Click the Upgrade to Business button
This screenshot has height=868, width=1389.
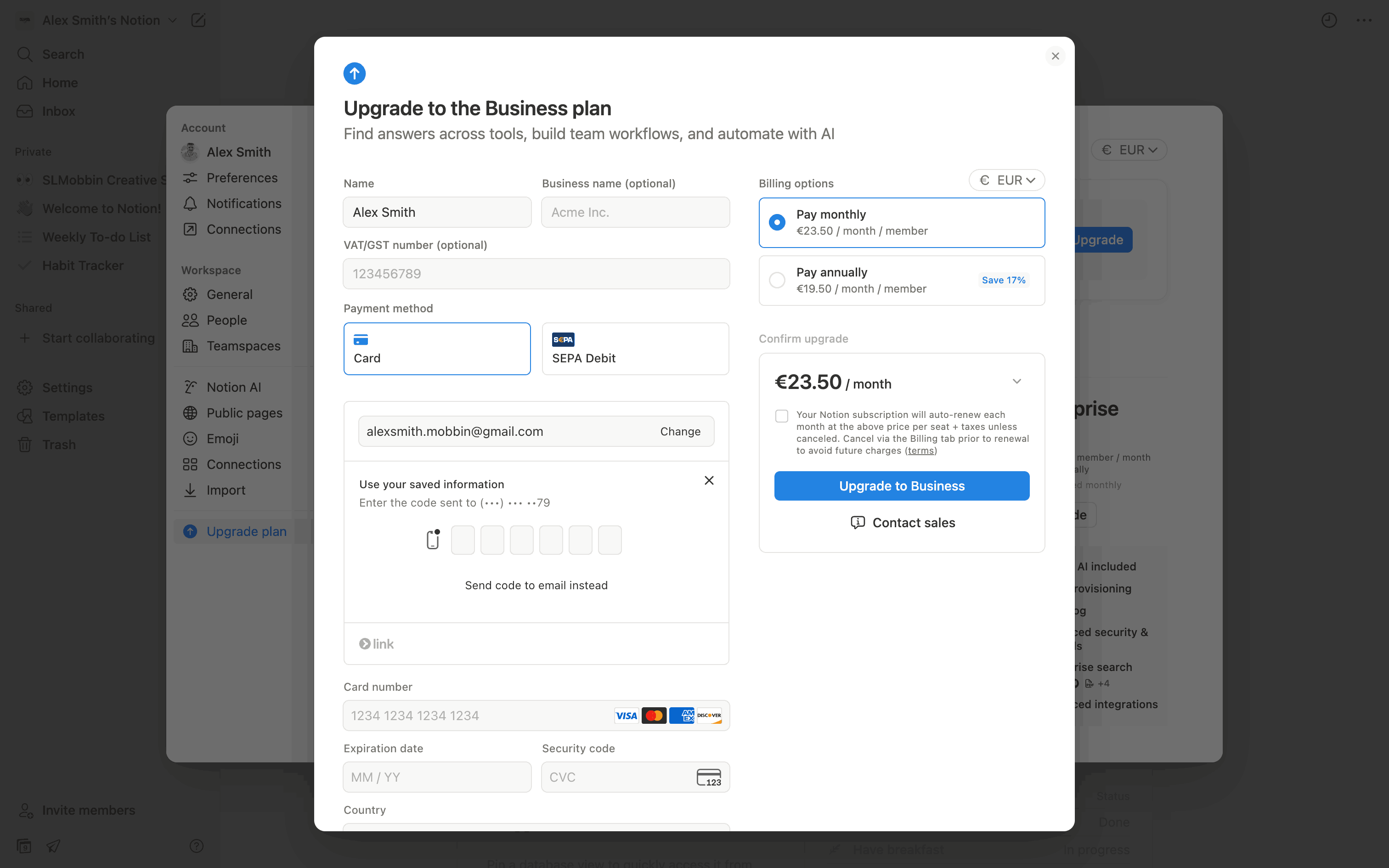point(901,486)
